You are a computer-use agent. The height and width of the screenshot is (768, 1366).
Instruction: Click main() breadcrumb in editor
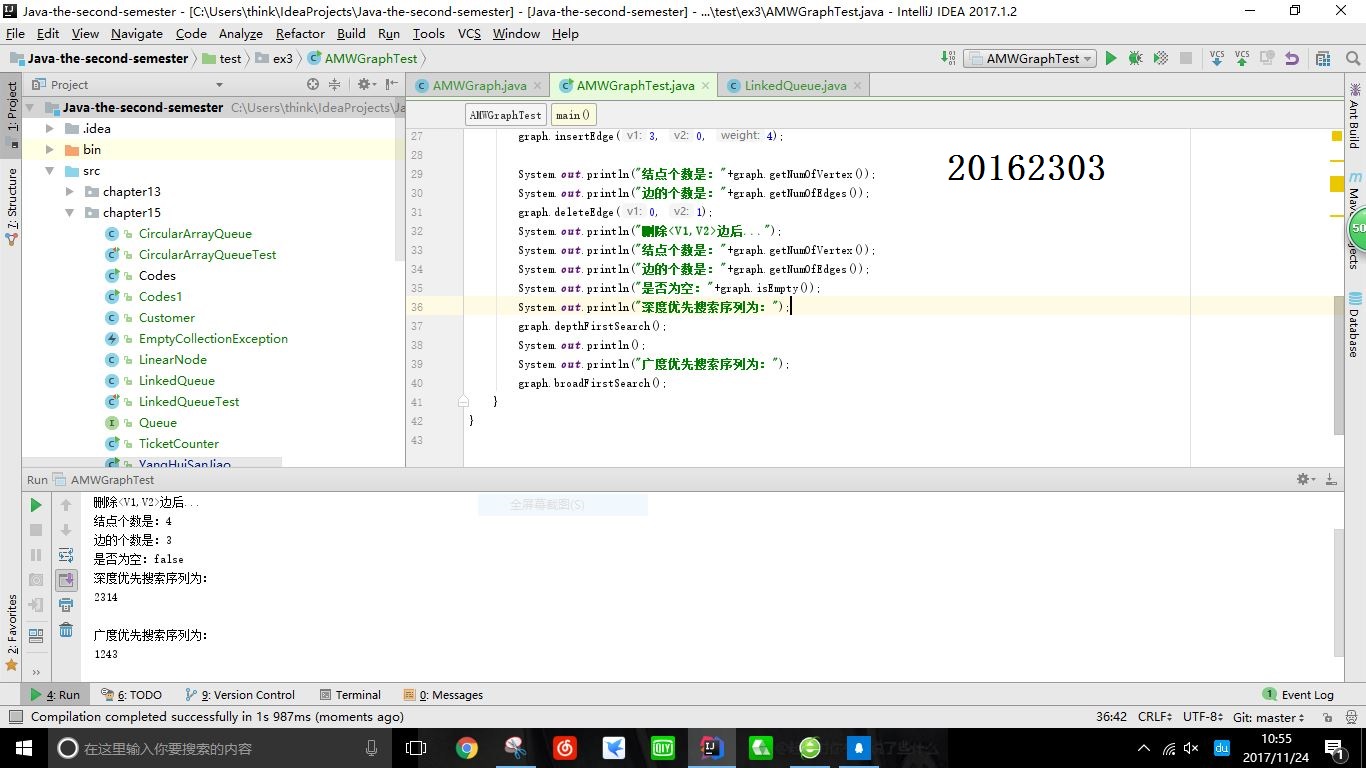[573, 115]
